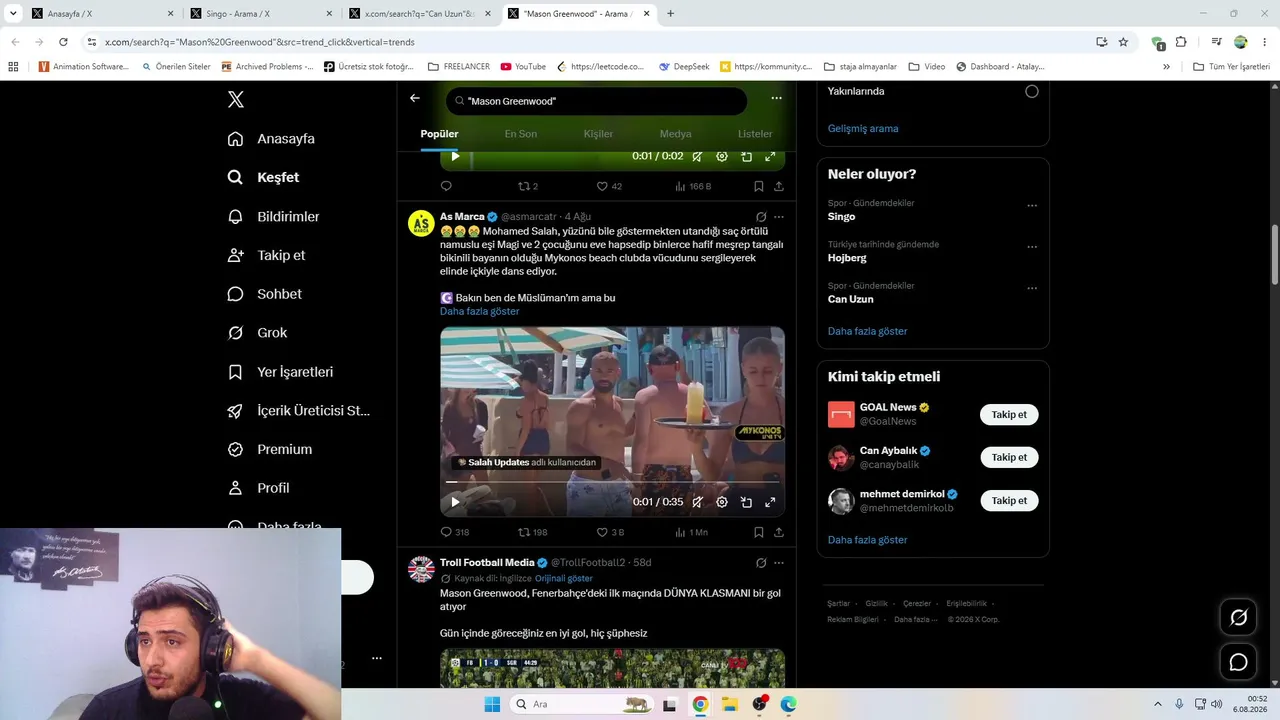Switch to Popüler tab

(x=439, y=134)
